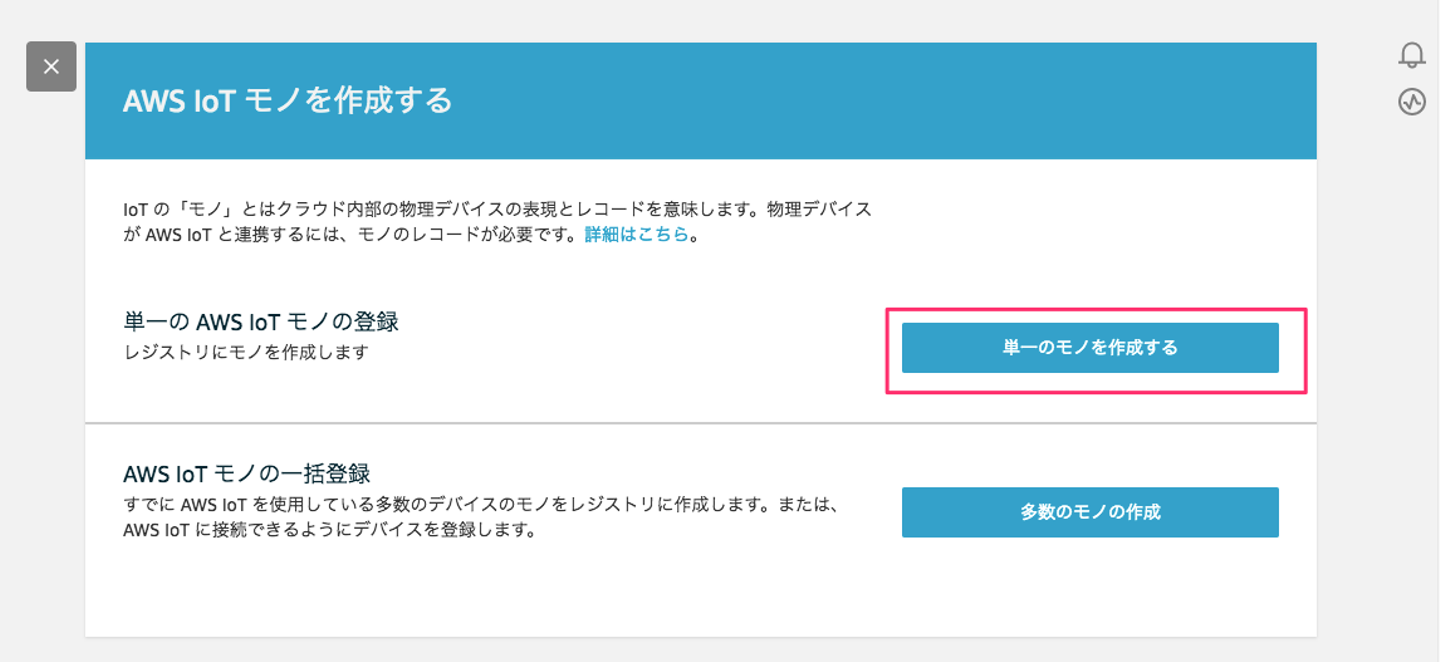1440x662 pixels.
Task: Click the divider between the two registration sections
Action: click(x=700, y=423)
